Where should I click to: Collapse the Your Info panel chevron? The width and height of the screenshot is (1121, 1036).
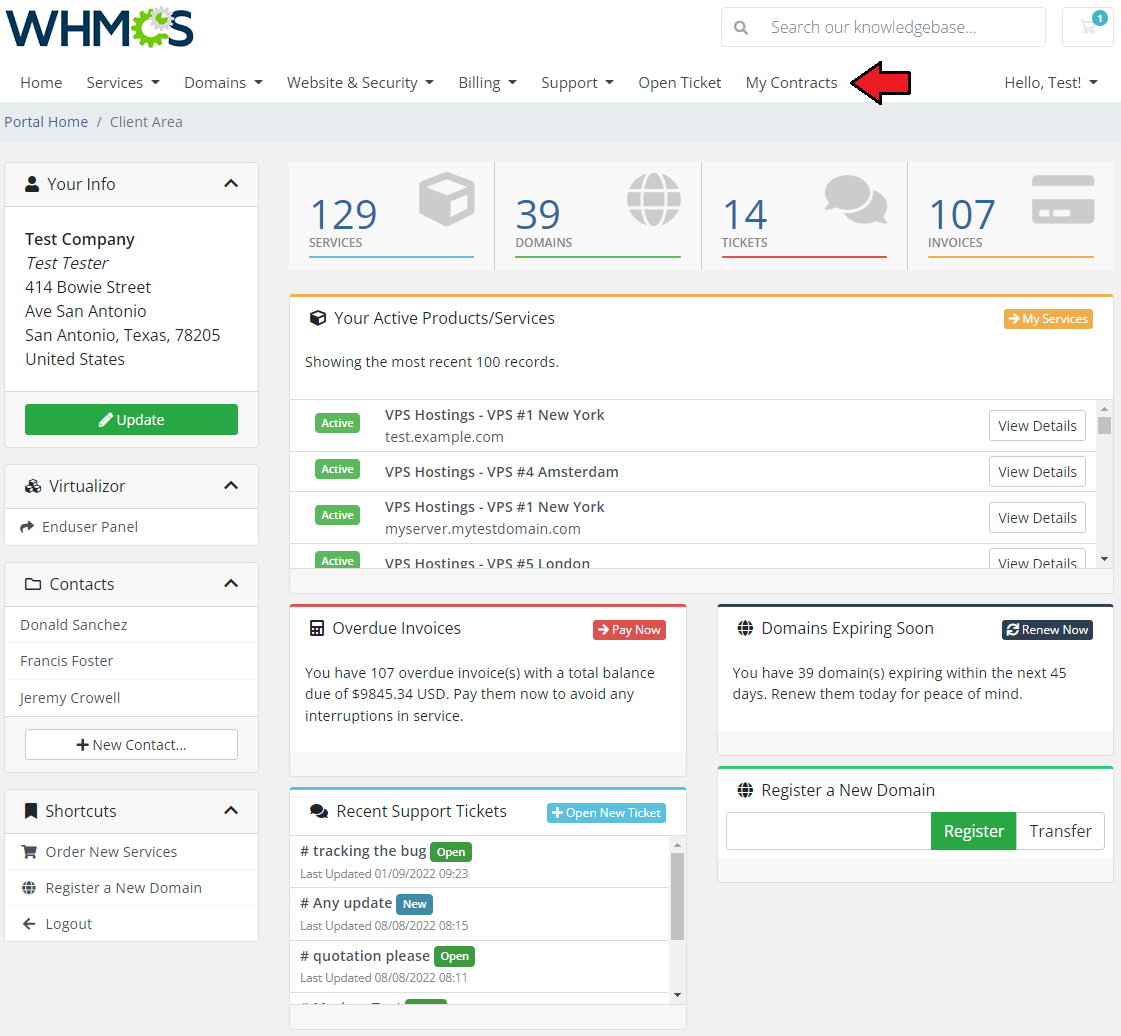click(x=231, y=184)
